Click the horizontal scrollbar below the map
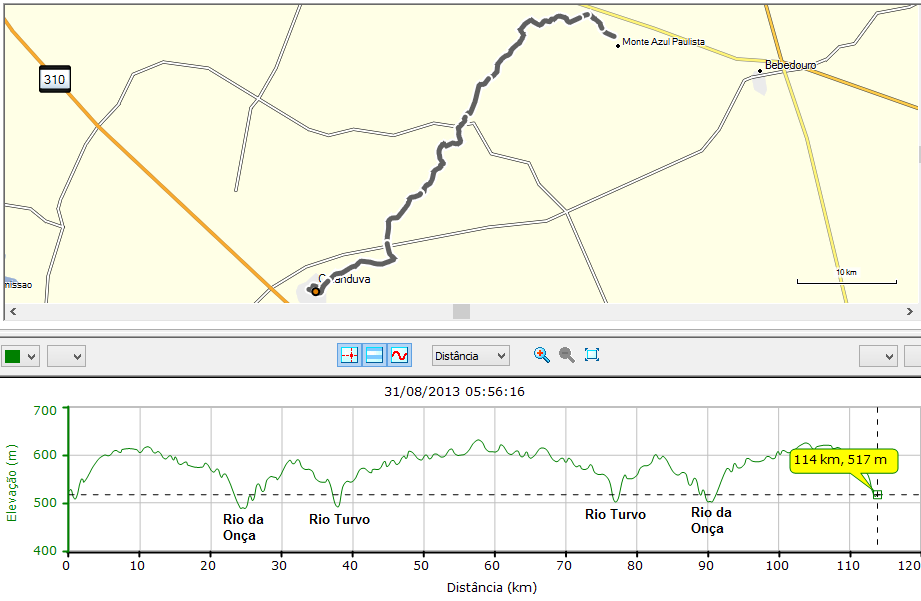This screenshot has width=921, height=601. click(x=461, y=311)
